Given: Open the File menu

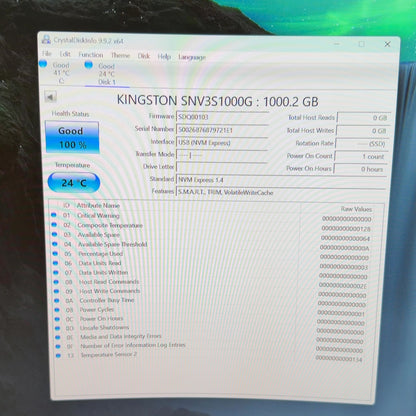Looking at the screenshot, I should coord(47,53).
